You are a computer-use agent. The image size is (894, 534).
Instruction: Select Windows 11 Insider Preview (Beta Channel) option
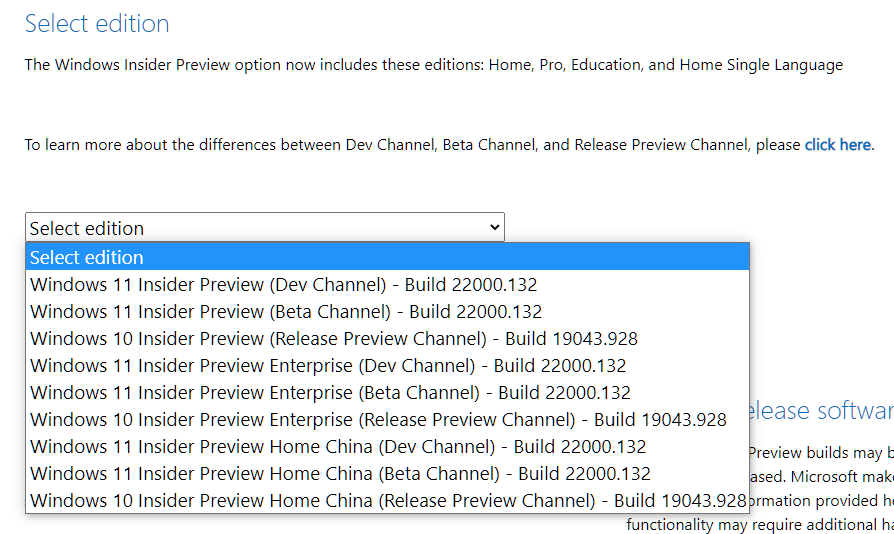[387, 311]
